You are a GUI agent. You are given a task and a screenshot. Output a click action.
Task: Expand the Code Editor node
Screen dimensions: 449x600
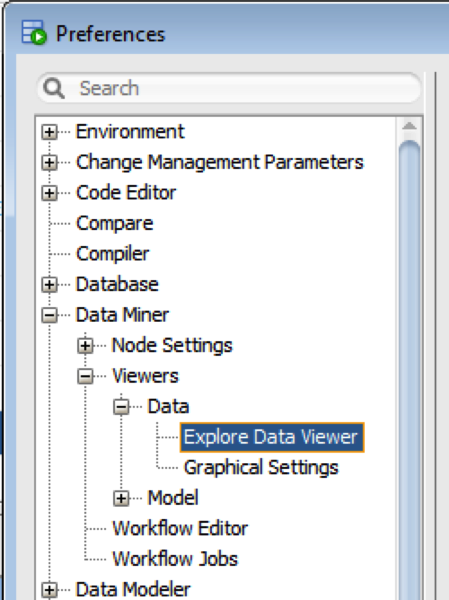coord(49,193)
